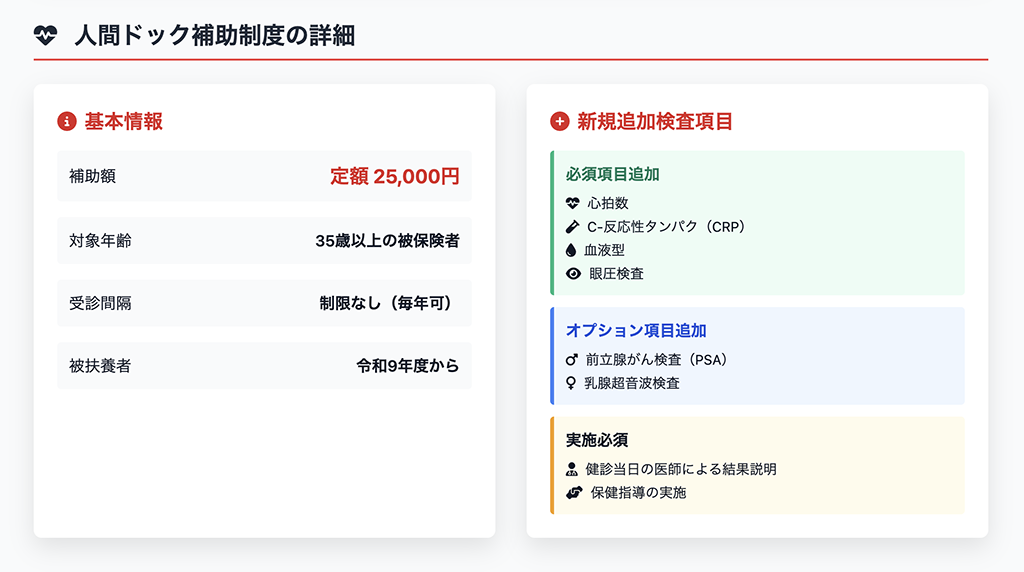
Task: Click the info icon next to 基本情報
Action: click(x=67, y=121)
